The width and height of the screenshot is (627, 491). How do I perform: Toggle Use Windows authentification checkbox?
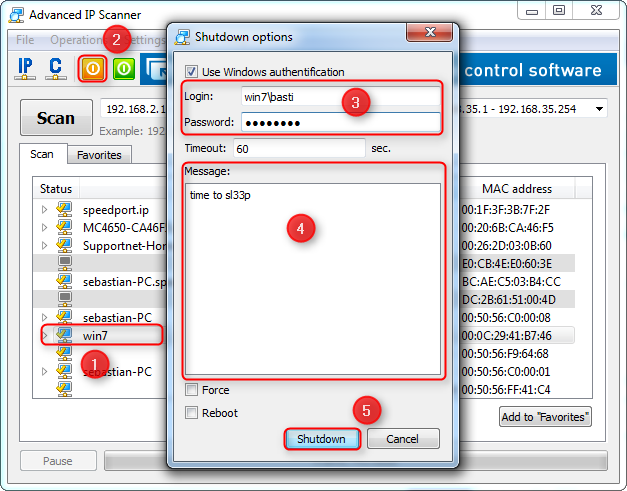pos(191,72)
